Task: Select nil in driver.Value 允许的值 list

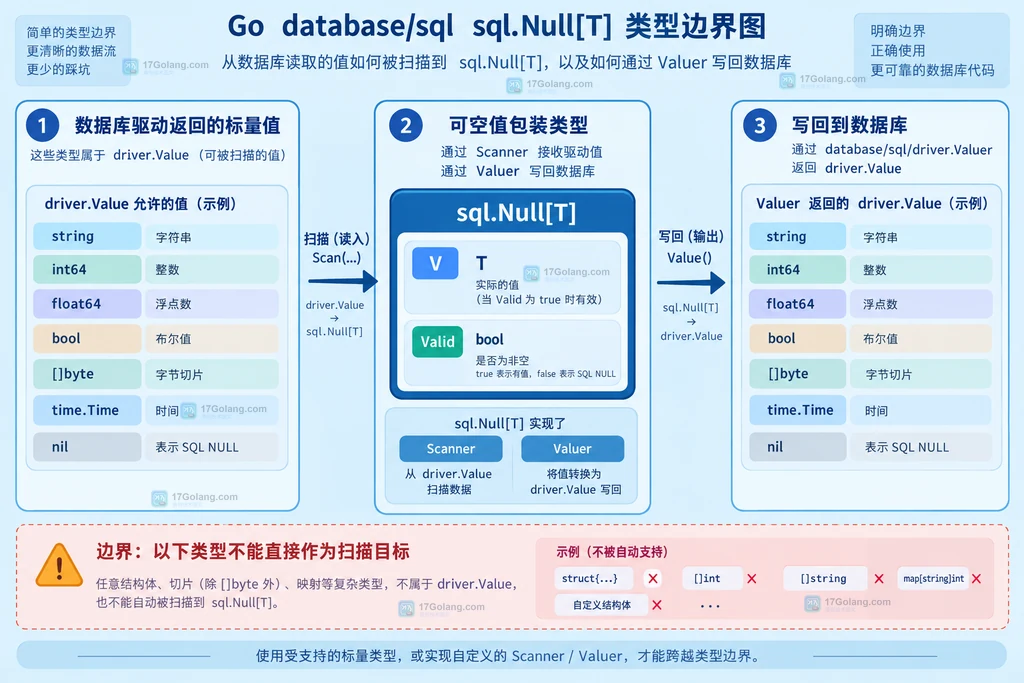Action: click(x=88, y=447)
